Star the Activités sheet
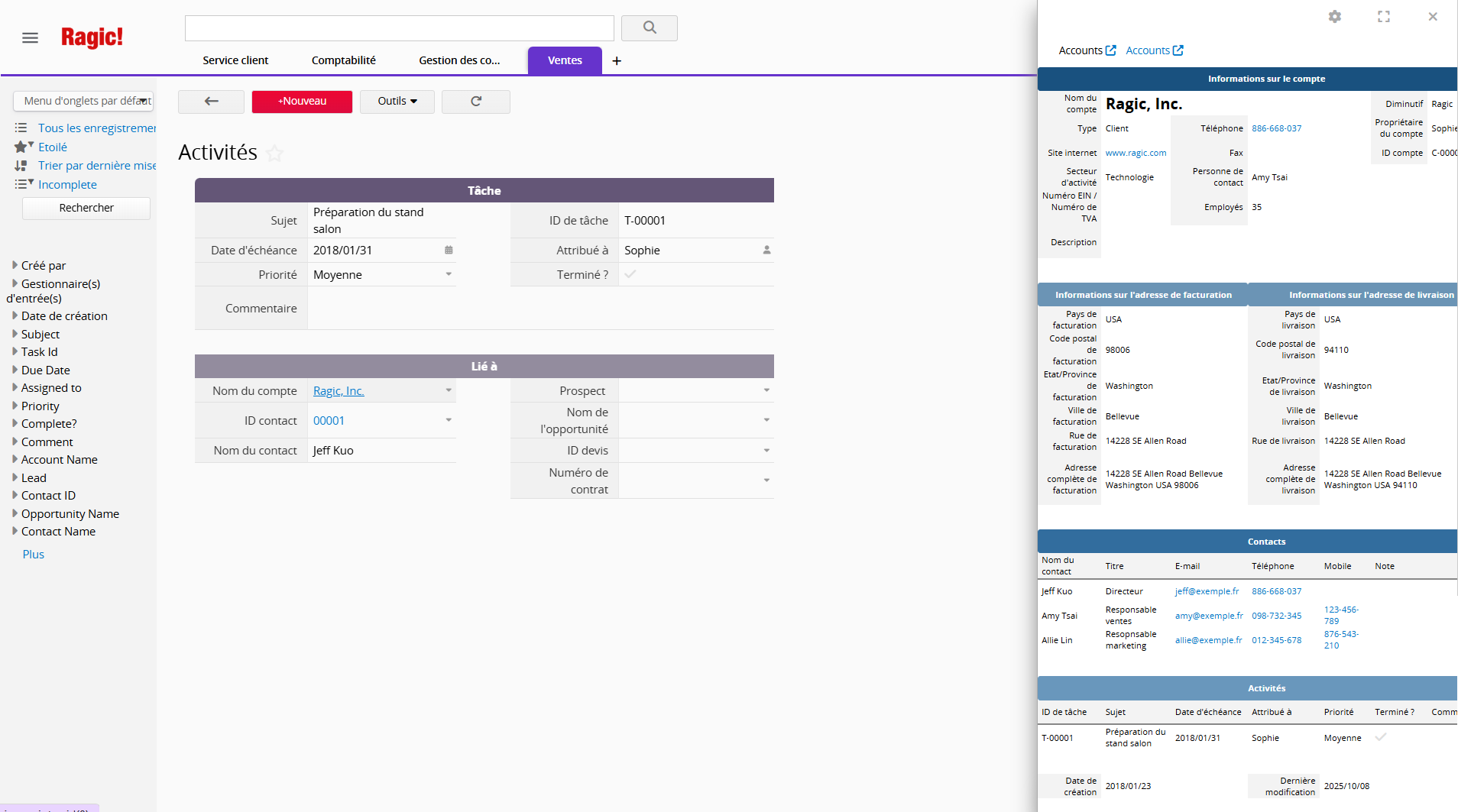Image resolution: width=1458 pixels, height=812 pixels. tap(275, 154)
